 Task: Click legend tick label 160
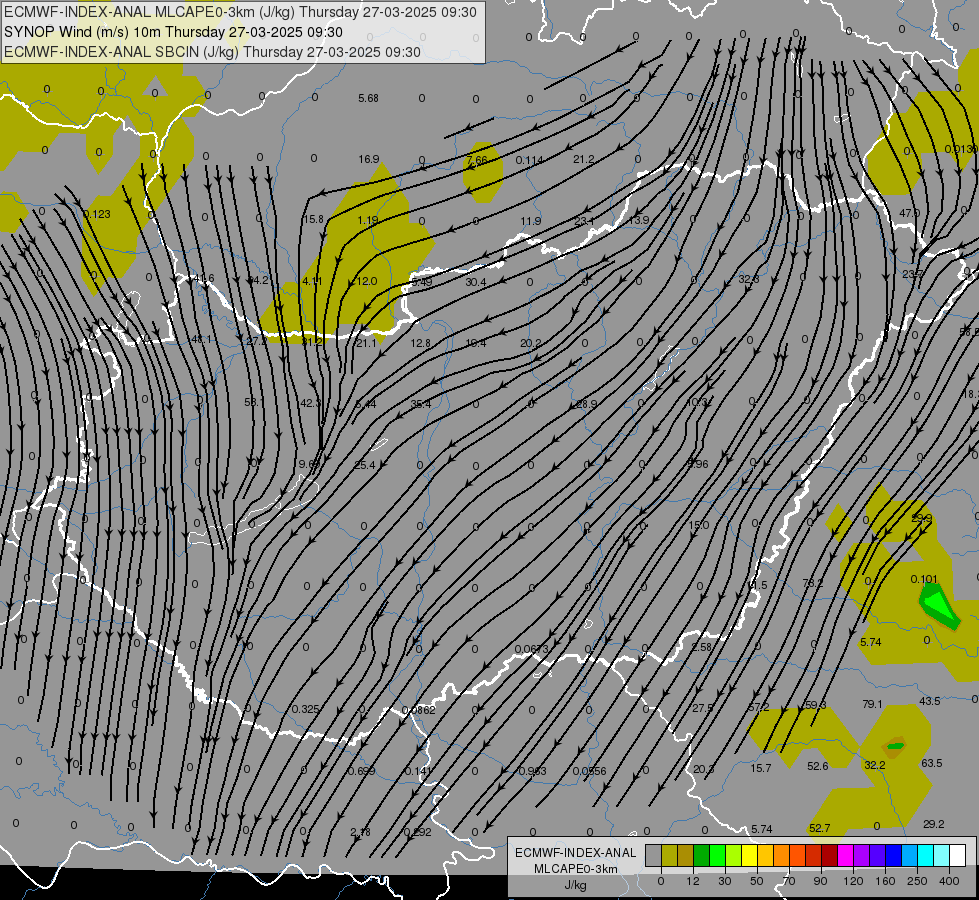point(885,881)
